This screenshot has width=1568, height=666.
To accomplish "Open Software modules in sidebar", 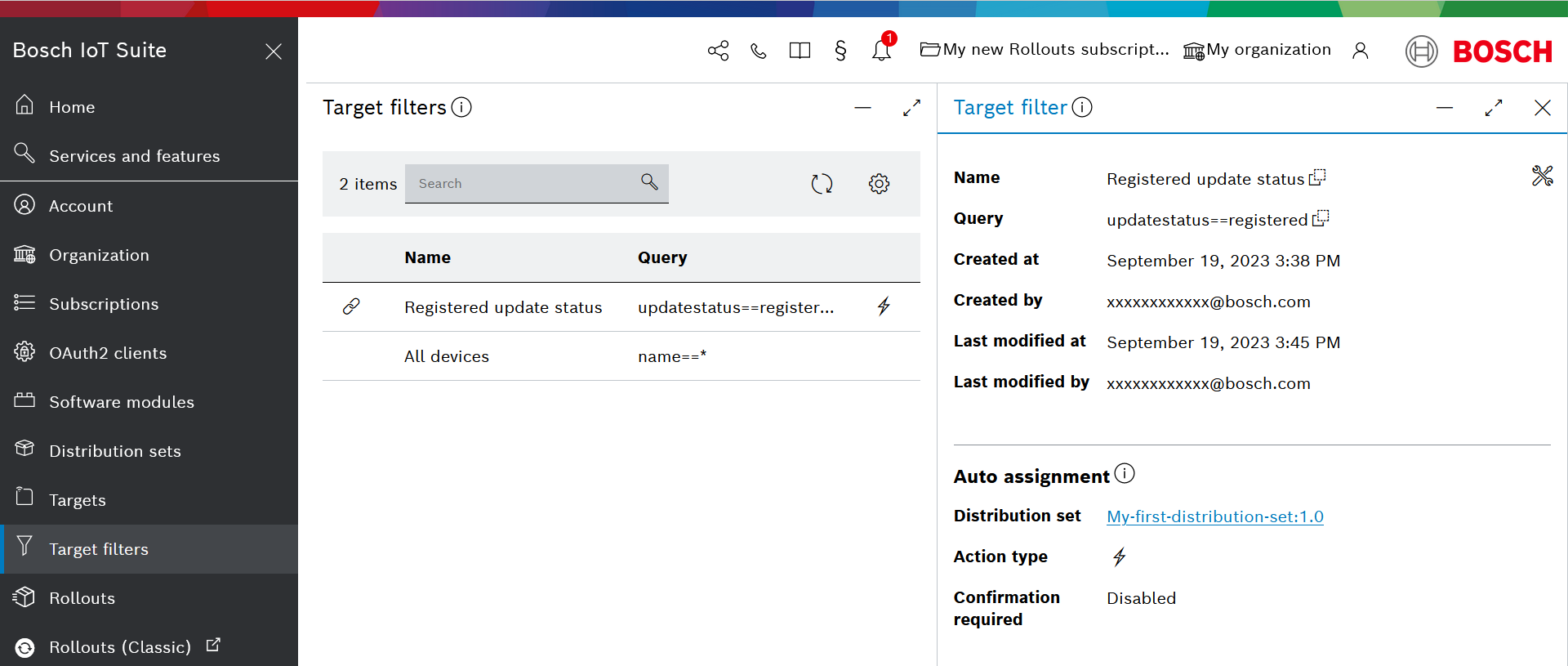I will pyautogui.click(x=121, y=402).
